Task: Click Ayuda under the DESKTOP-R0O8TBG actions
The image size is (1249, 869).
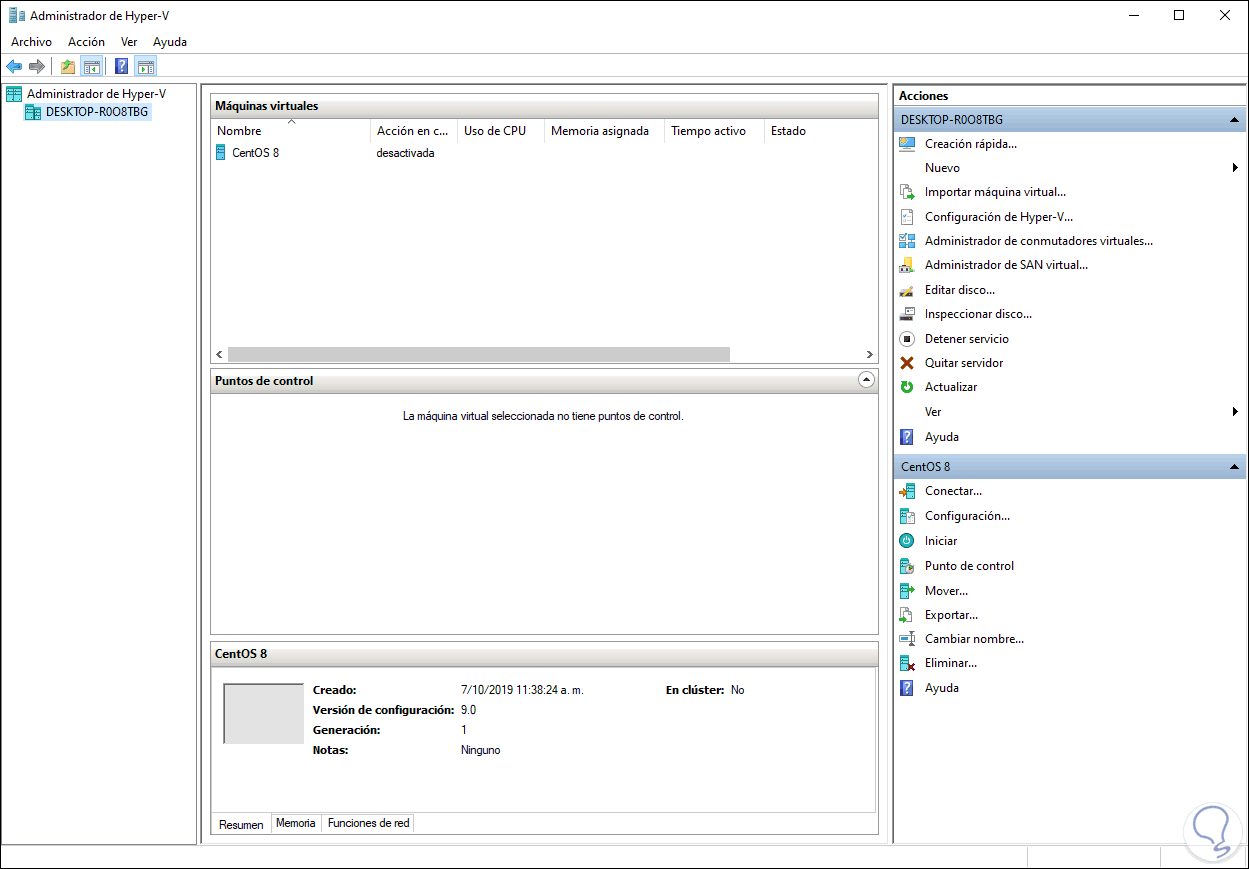Action: pyautogui.click(x=942, y=437)
